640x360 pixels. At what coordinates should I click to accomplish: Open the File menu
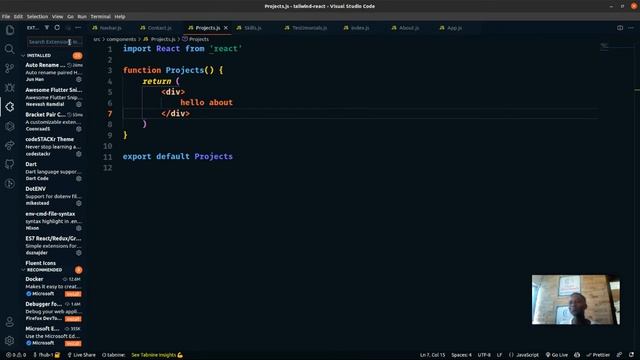pos(6,16)
